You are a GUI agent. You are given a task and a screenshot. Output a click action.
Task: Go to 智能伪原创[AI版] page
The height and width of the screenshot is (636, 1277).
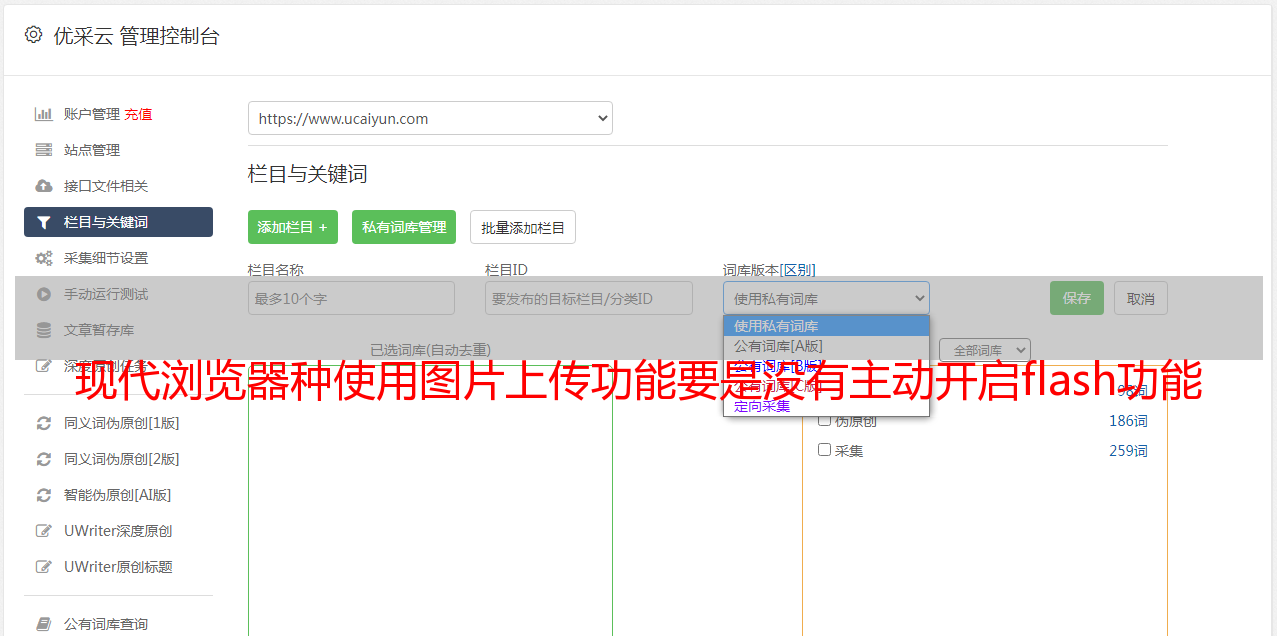[x=118, y=495]
